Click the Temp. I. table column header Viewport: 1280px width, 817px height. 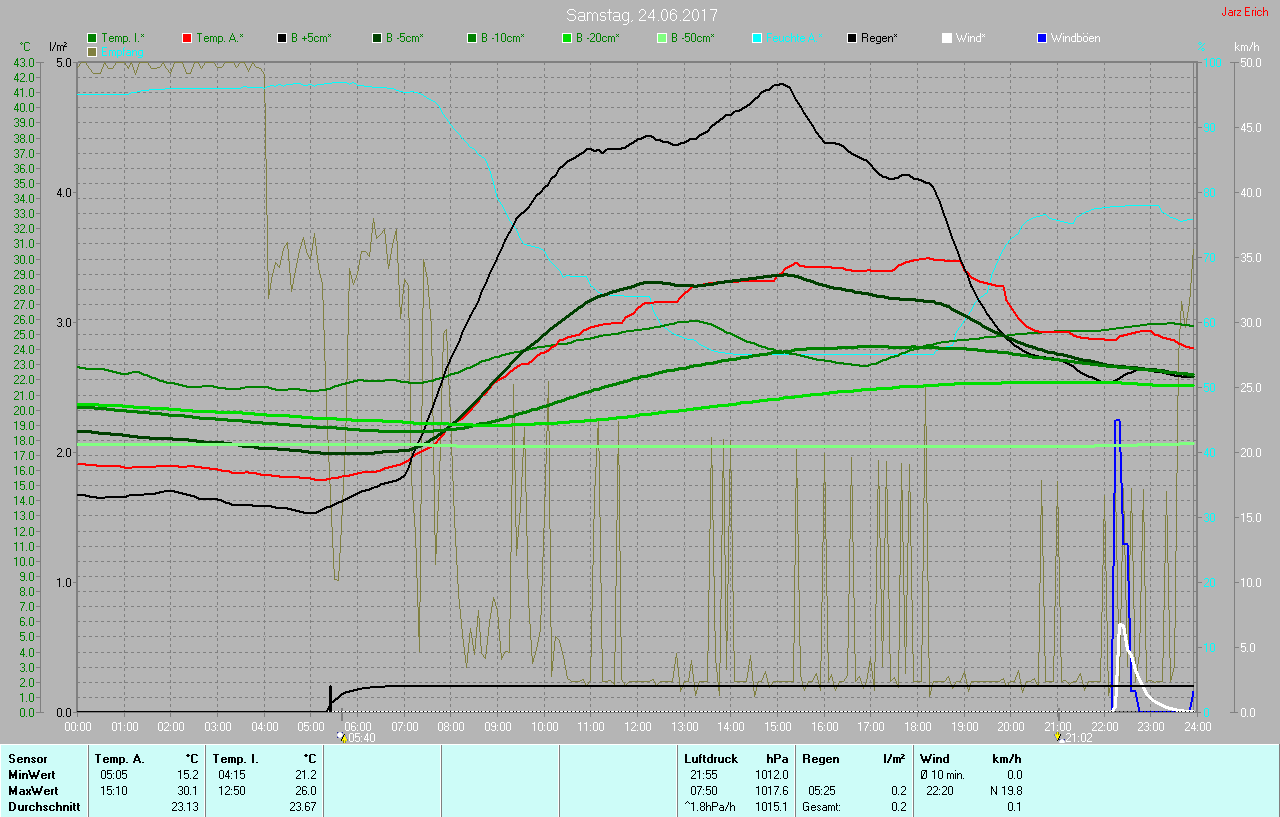coord(235,759)
